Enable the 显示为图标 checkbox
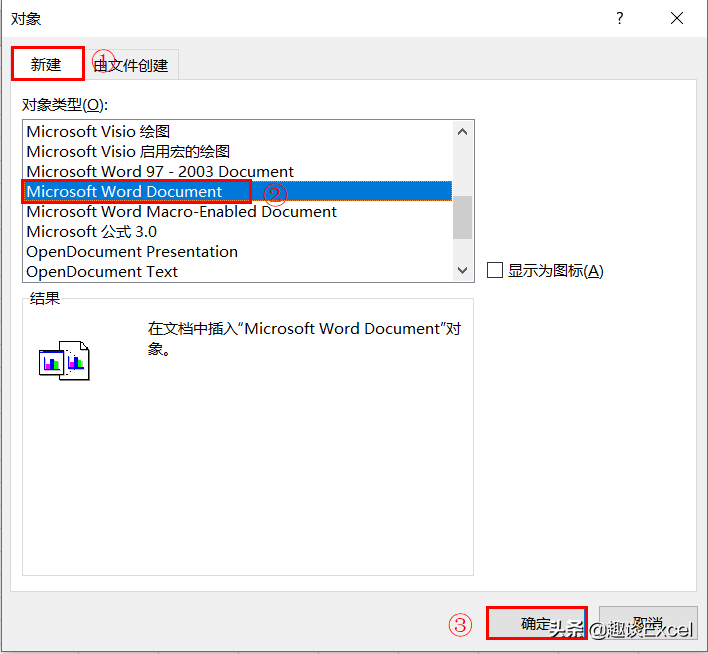Image resolution: width=708 pixels, height=654 pixels. [x=495, y=271]
